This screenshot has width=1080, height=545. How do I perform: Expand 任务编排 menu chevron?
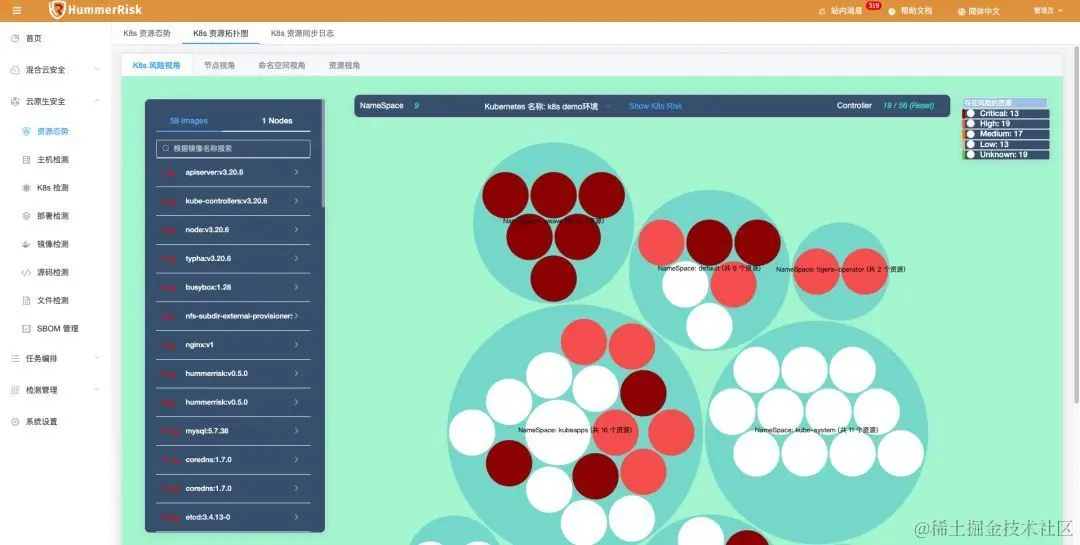click(x=96, y=358)
